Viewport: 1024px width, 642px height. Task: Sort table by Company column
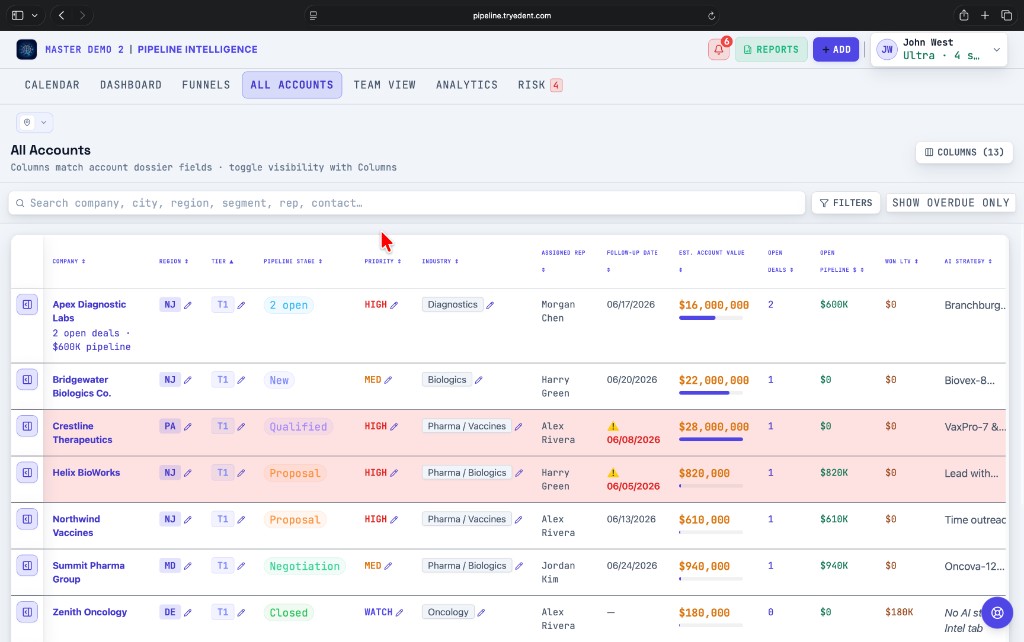point(69,261)
